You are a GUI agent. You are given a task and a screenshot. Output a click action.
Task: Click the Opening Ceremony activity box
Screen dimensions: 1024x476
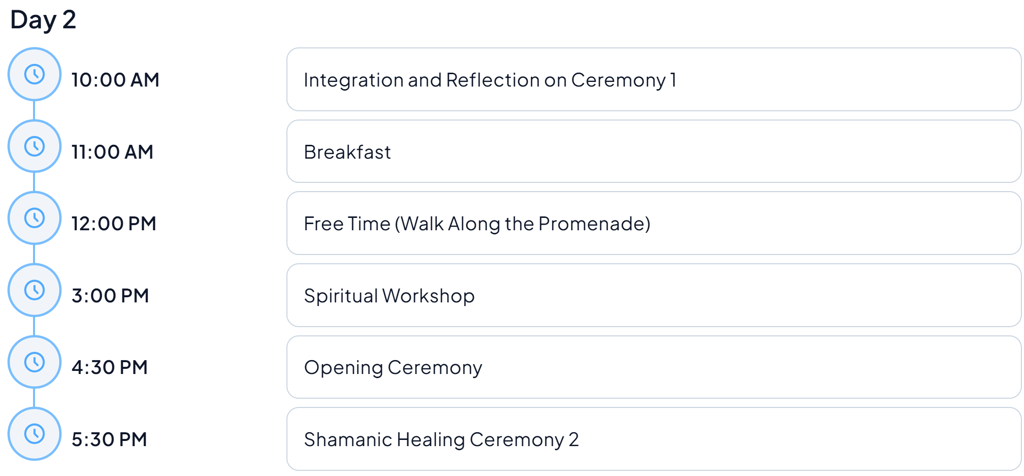tap(653, 368)
